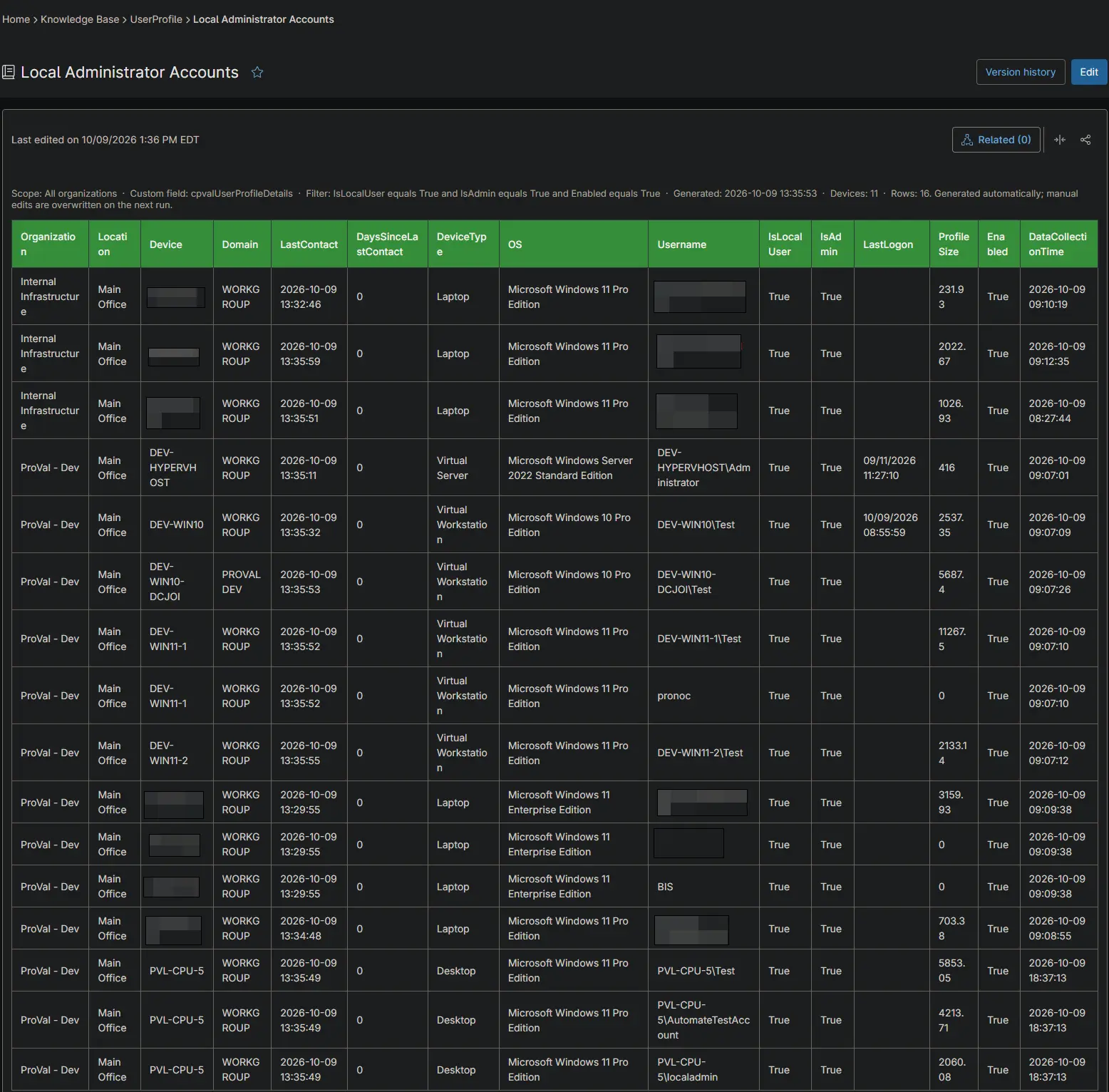Select username PVL-CPU-5\AutomateTestAccount
1109x1092 pixels.
703,1020
